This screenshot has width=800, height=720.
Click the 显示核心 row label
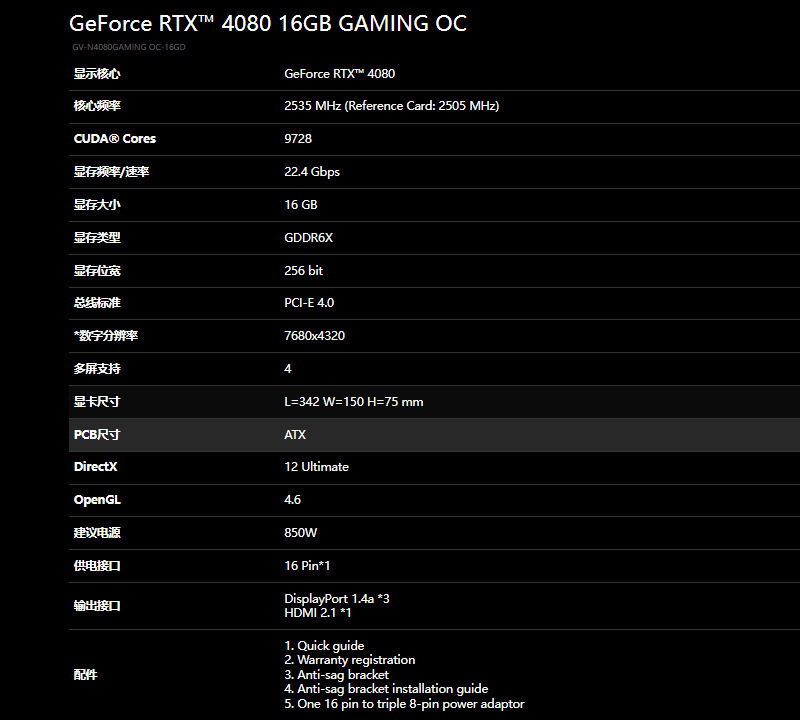pos(97,73)
